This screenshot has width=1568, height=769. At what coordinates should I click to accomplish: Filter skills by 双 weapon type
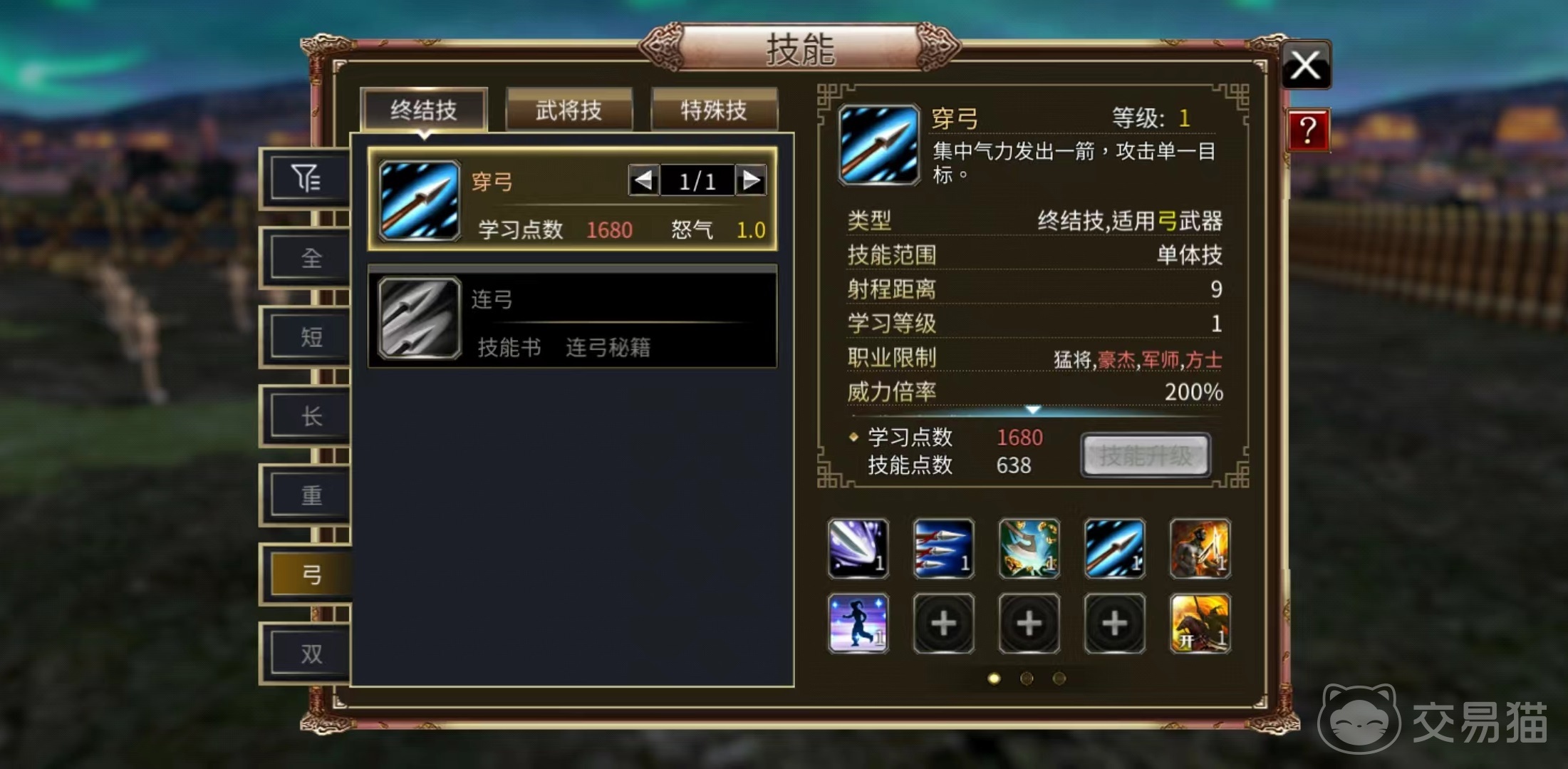311,654
